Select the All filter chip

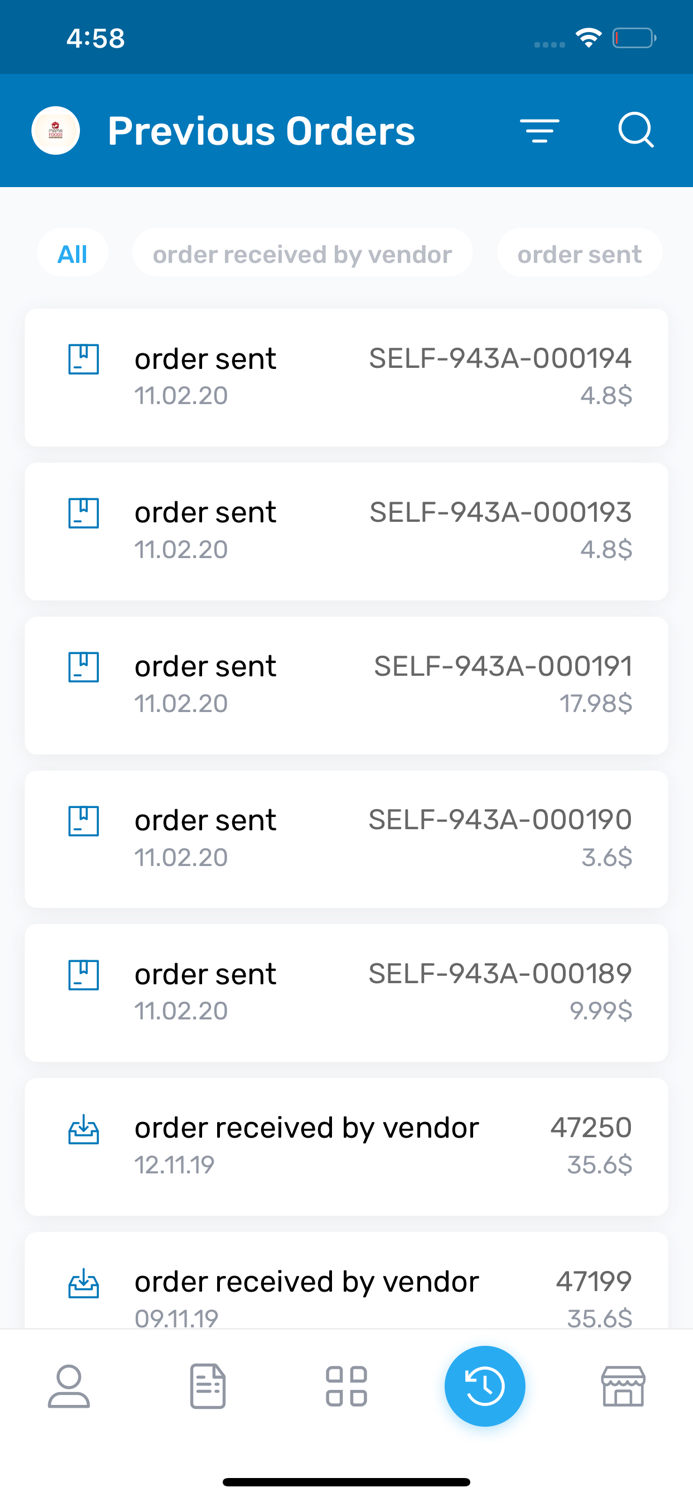72,253
